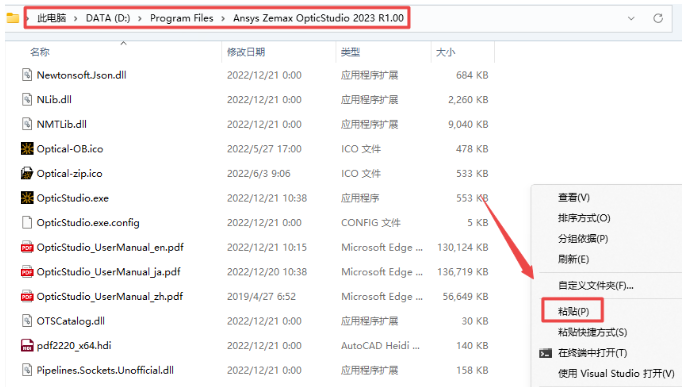Screen dimensions: 684x387
Task: Click the date 2019/4/27 6:52
Action: point(261,297)
